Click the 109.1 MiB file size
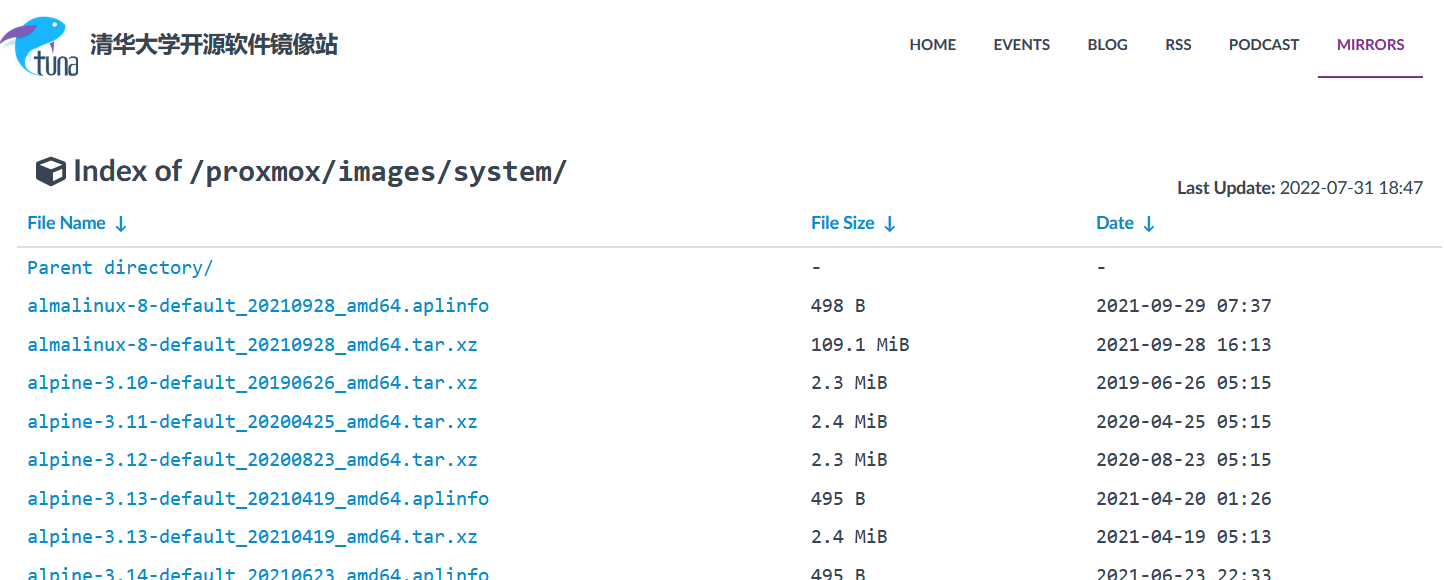1444x580 pixels. (x=860, y=345)
